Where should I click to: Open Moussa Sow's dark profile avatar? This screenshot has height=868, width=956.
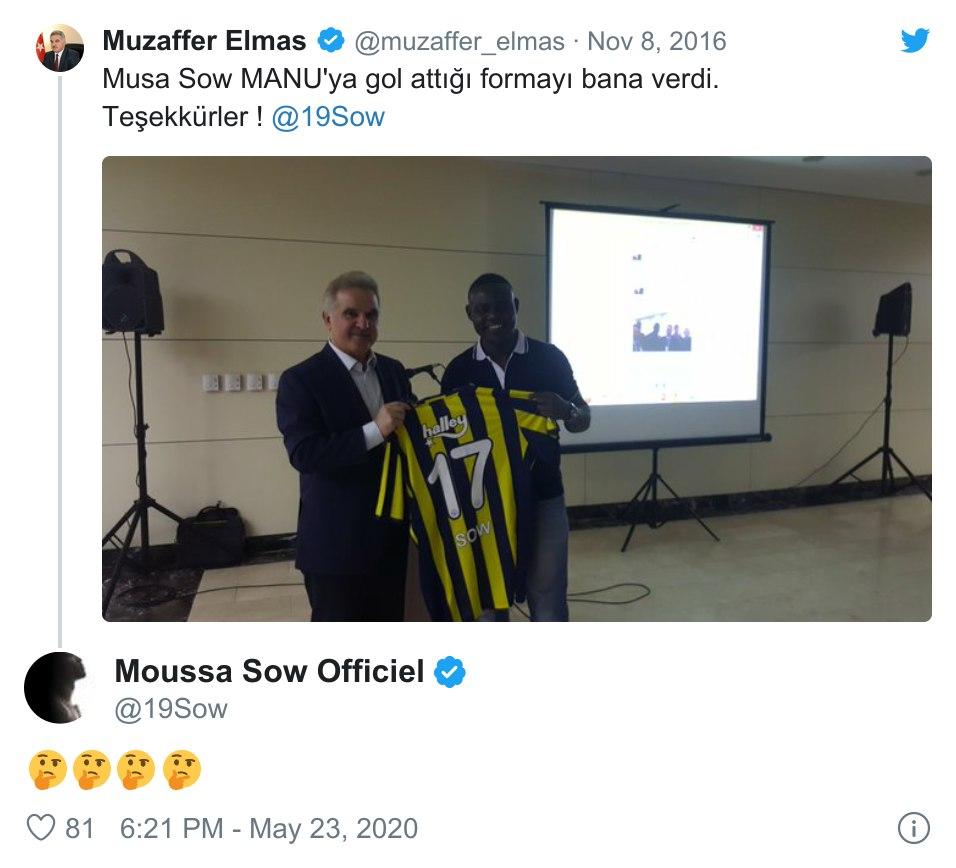tap(59, 688)
